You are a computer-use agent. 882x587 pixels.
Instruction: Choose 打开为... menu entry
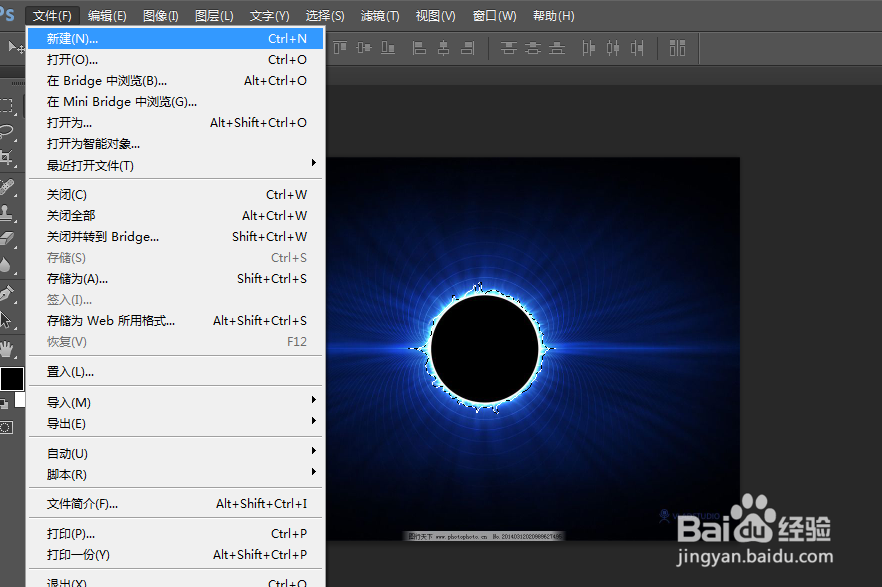coord(176,123)
